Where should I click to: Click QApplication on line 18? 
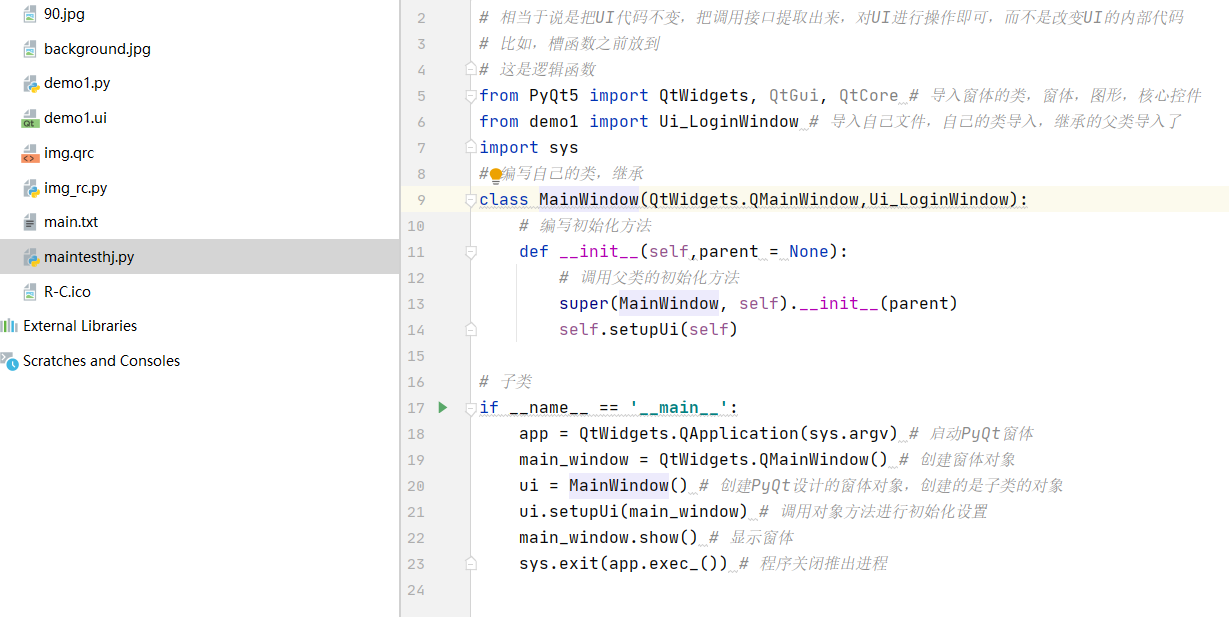click(739, 434)
